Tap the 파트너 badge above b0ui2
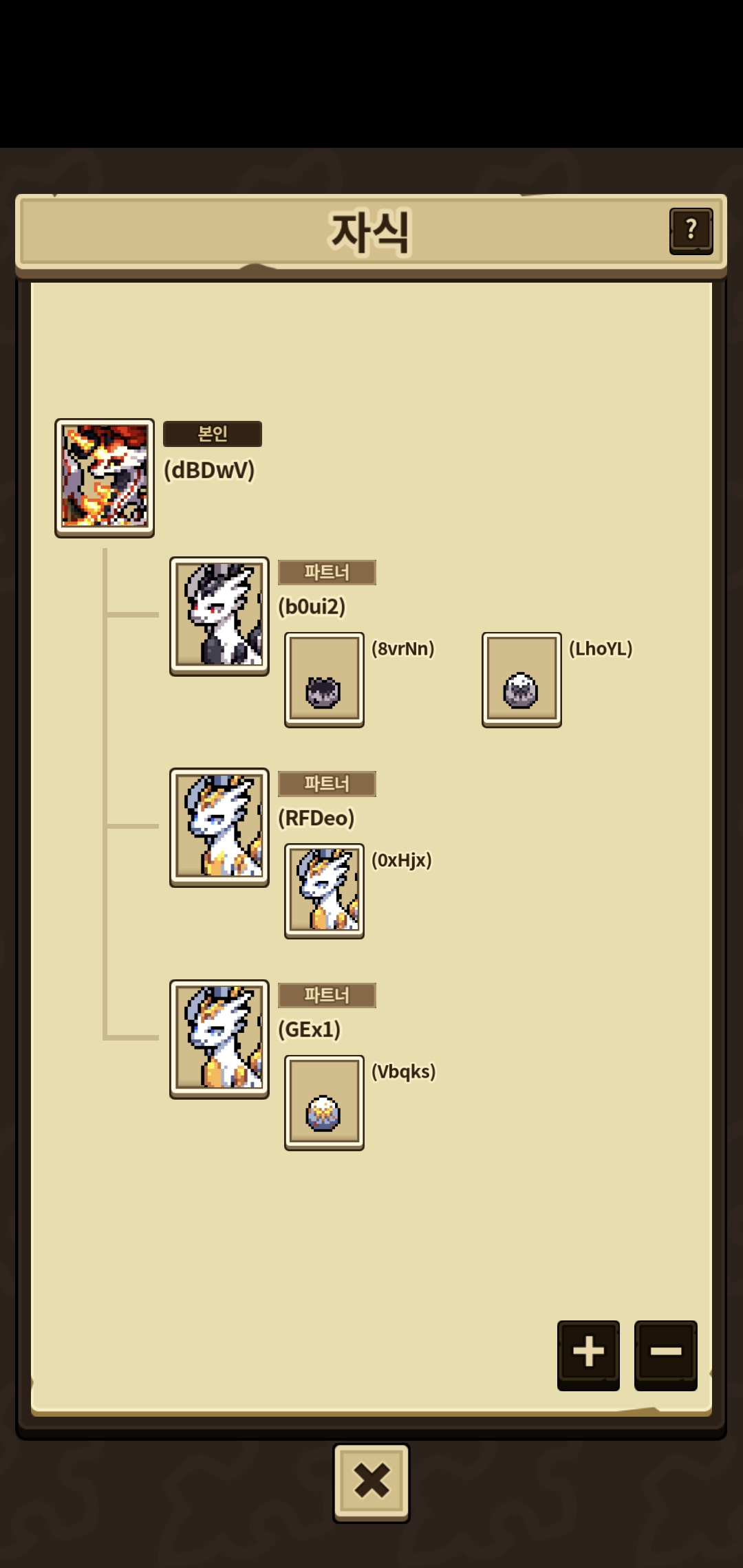The image size is (743, 1568). click(x=327, y=572)
